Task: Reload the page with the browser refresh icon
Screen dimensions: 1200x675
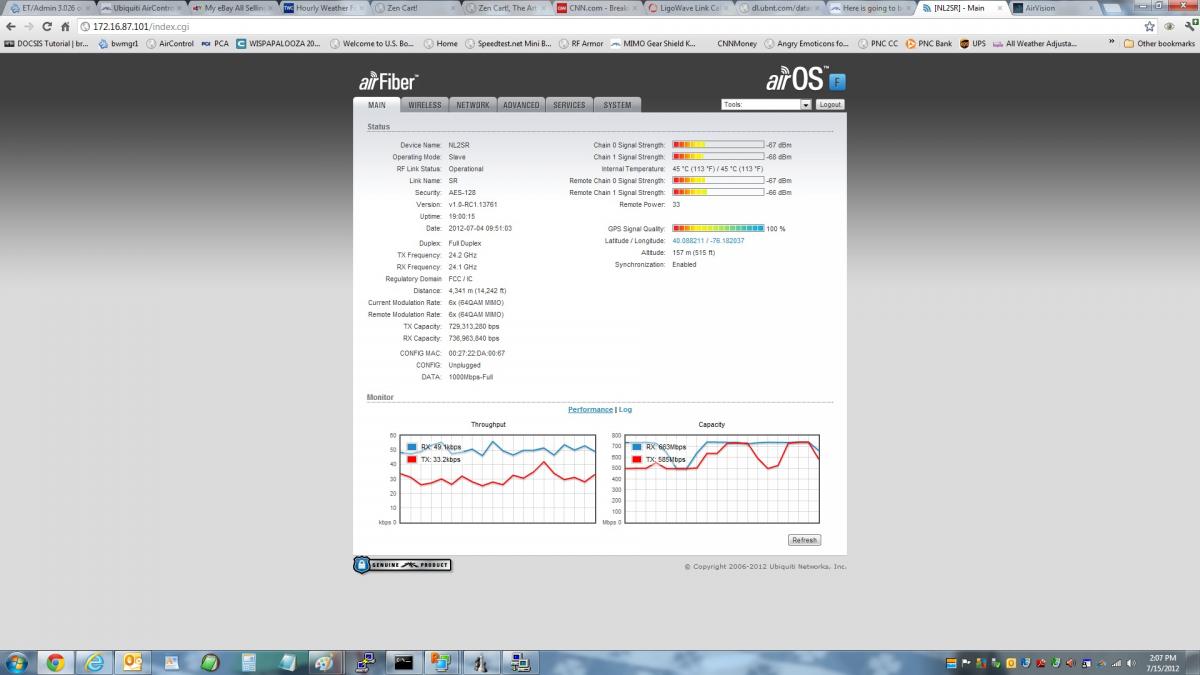Action: [x=46, y=27]
